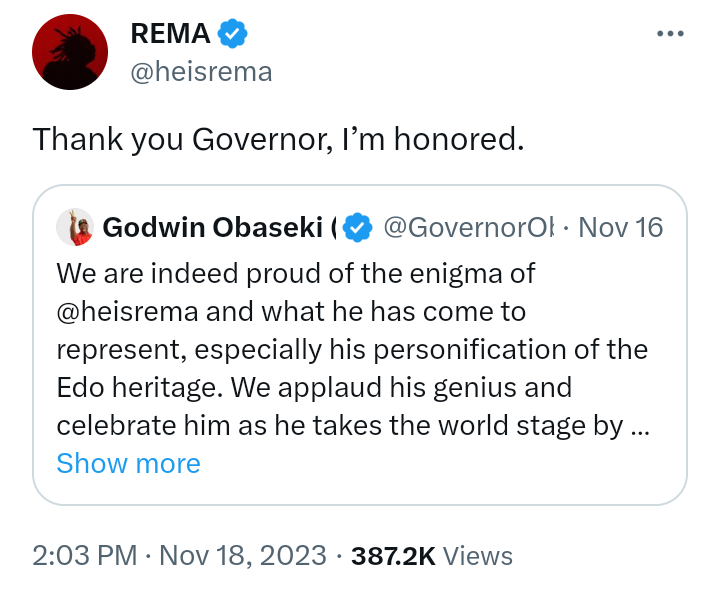The height and width of the screenshot is (590, 720).
Task: Open the 387.2K view count
Action: click(393, 556)
